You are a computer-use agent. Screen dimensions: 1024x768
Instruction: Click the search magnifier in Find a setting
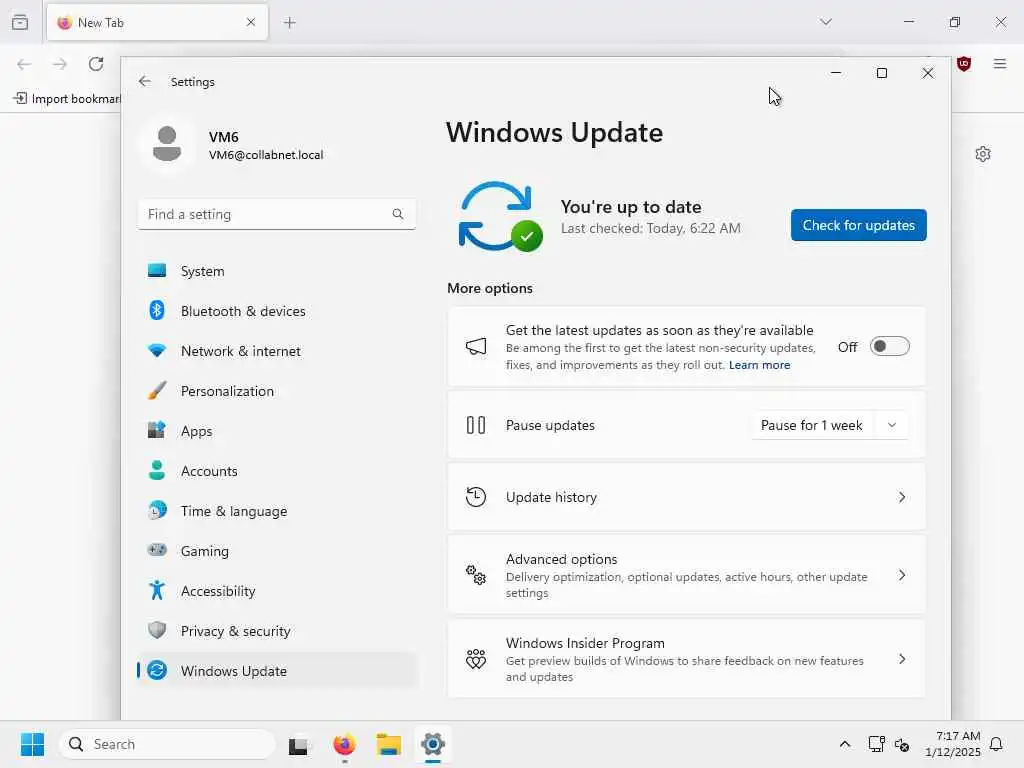(398, 214)
